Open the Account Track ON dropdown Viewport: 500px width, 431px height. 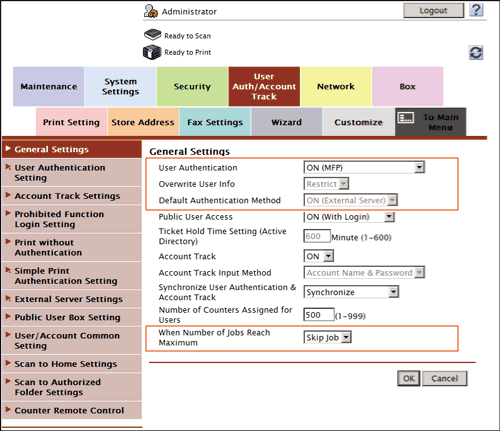(x=318, y=256)
